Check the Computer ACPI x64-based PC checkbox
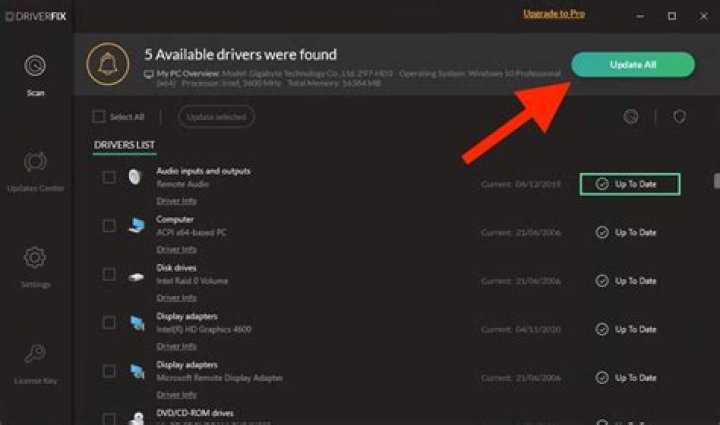The width and height of the screenshot is (720, 425). [109, 226]
